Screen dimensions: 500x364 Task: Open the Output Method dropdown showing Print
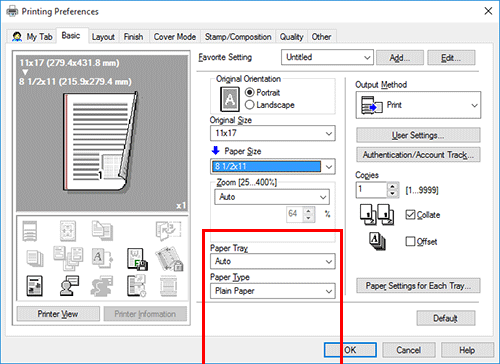pos(418,105)
